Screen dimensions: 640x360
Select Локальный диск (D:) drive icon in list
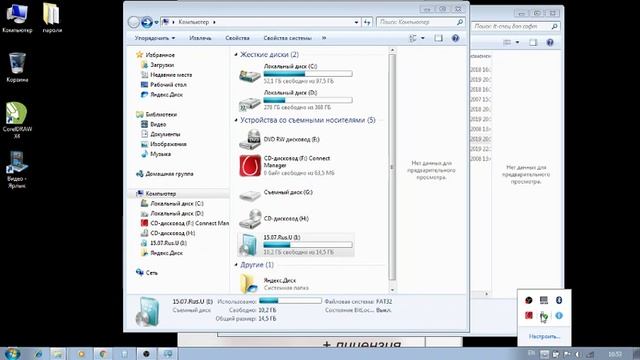250,103
